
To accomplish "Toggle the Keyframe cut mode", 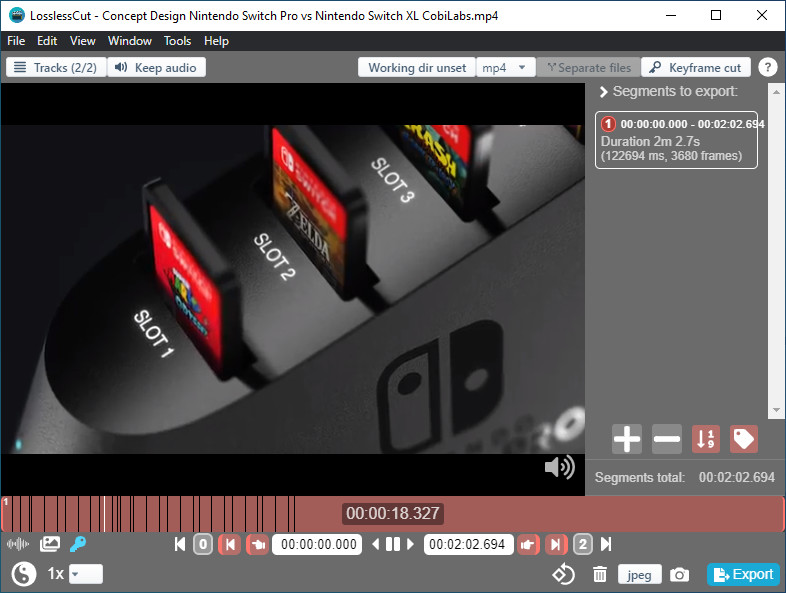I will click(696, 67).
